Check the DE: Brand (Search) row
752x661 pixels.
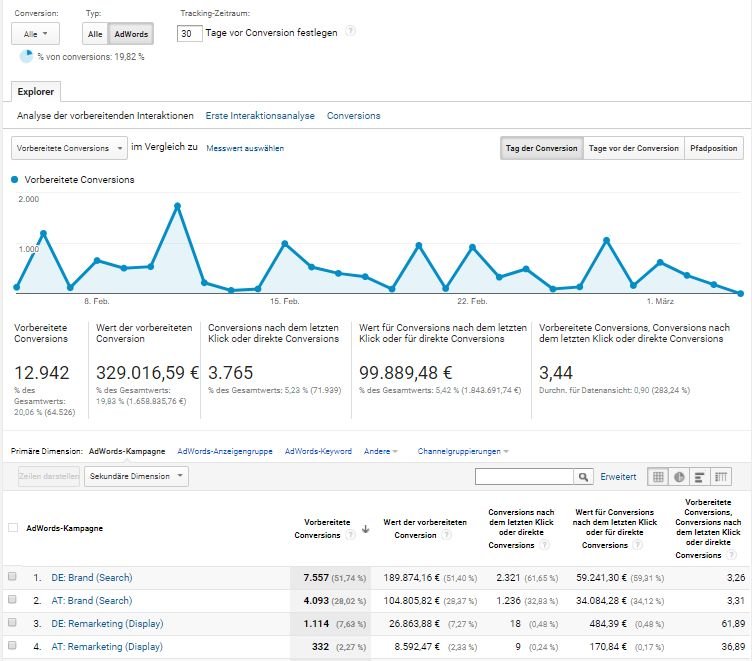coord(12,576)
